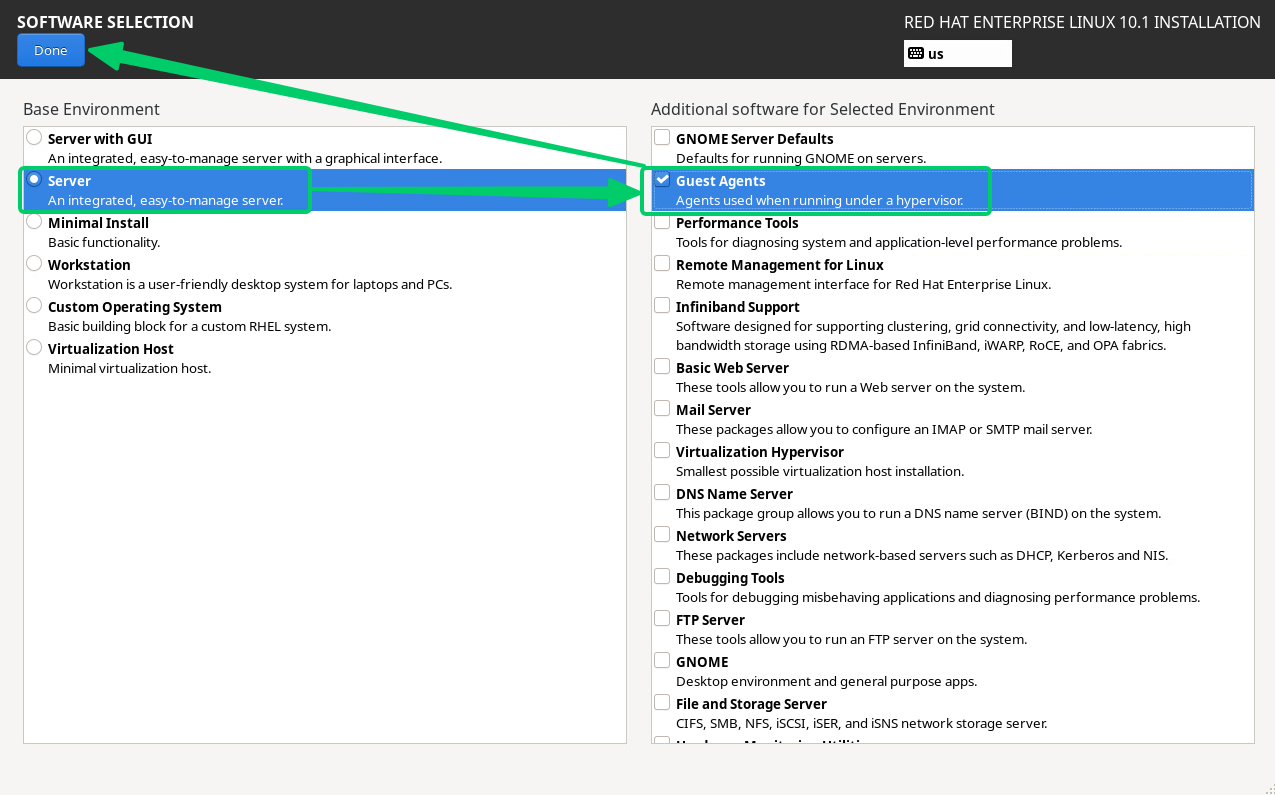Enable GNOME Server Defaults checkbox
This screenshot has width=1275, height=795.
click(662, 137)
